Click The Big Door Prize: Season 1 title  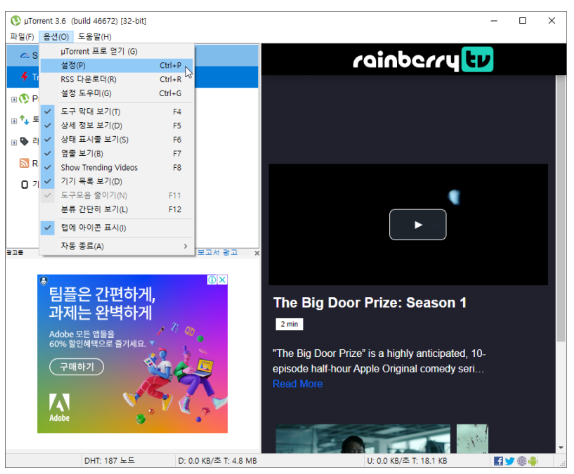[370, 303]
